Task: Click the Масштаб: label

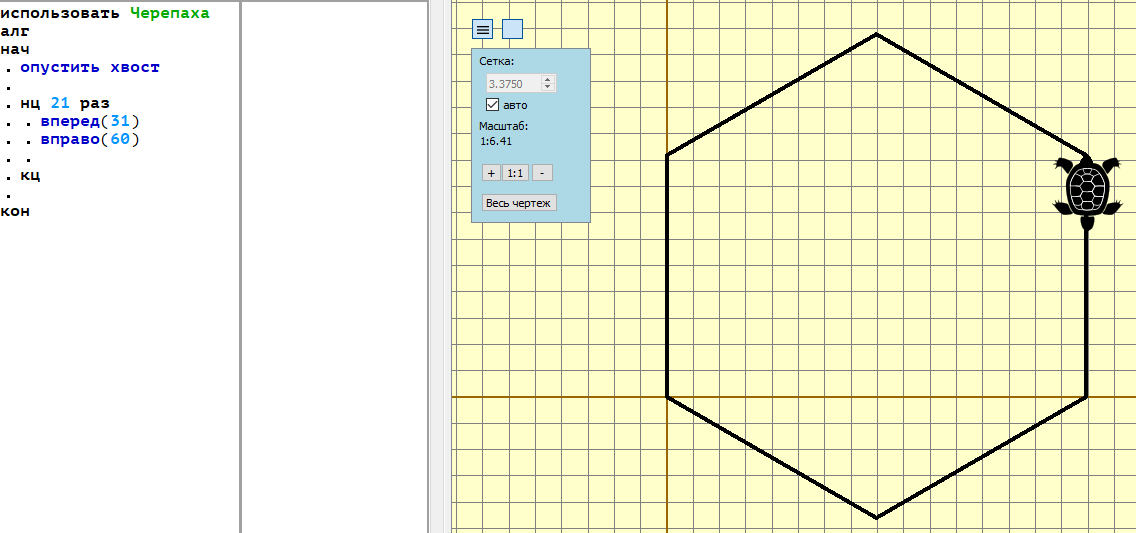Action: 504,126
